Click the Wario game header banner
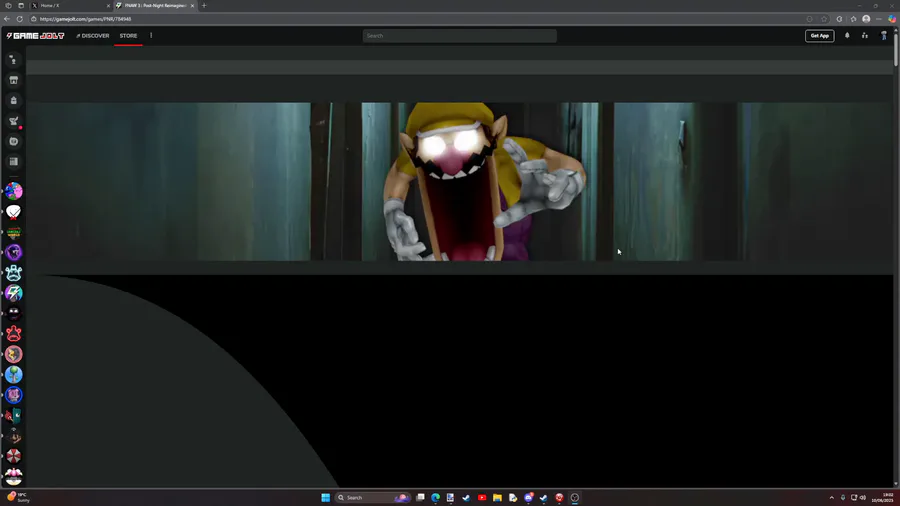 459,181
